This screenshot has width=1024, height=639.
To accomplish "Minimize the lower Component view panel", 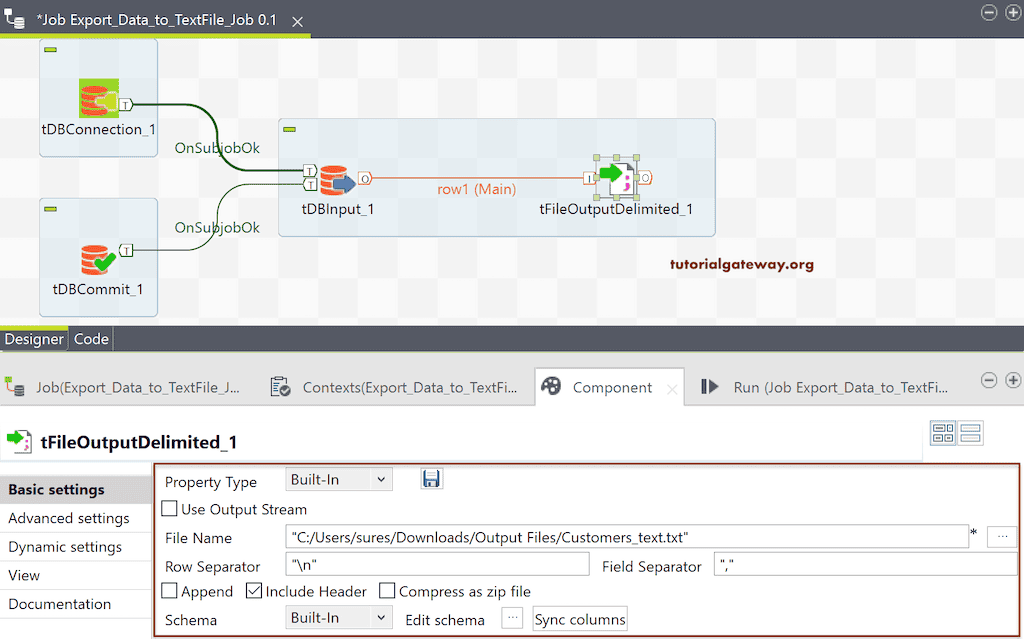I will 989,380.
